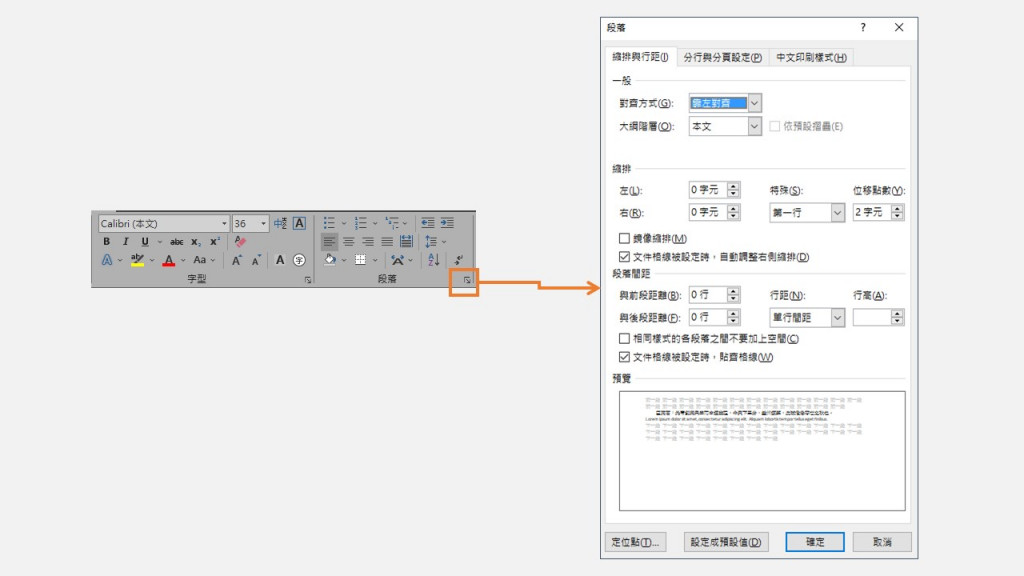The image size is (1024, 576).
Task: Open 特殊(S) special indent dropdown
Action: pos(837,213)
